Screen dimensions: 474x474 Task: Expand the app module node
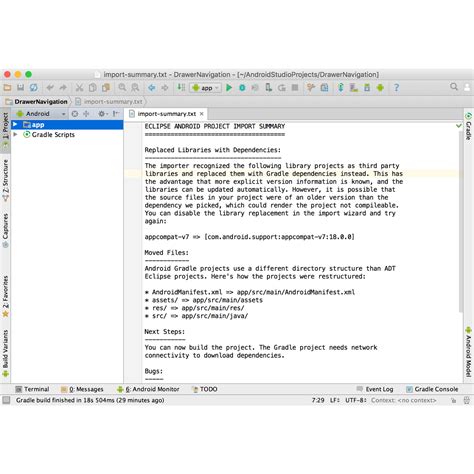[15, 125]
